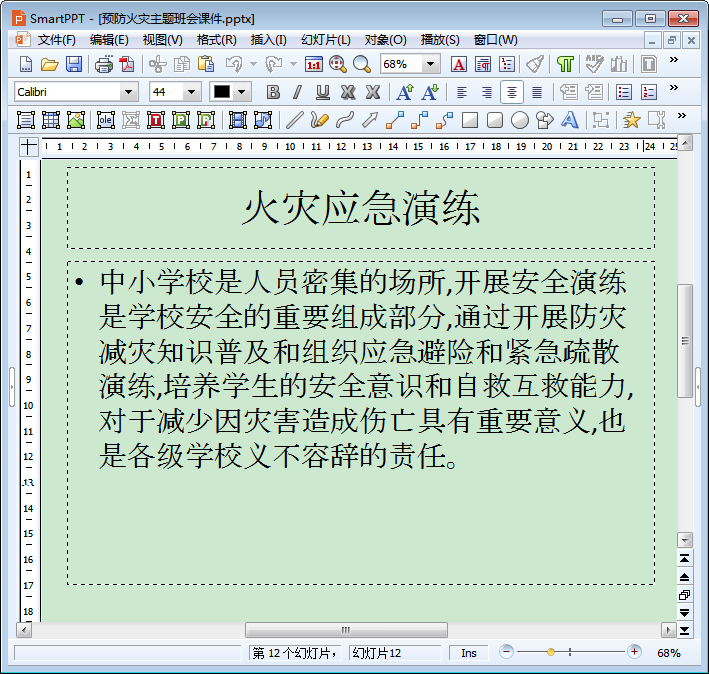Insert a movie frame
Screen dimensions: 709x674
click(x=238, y=120)
